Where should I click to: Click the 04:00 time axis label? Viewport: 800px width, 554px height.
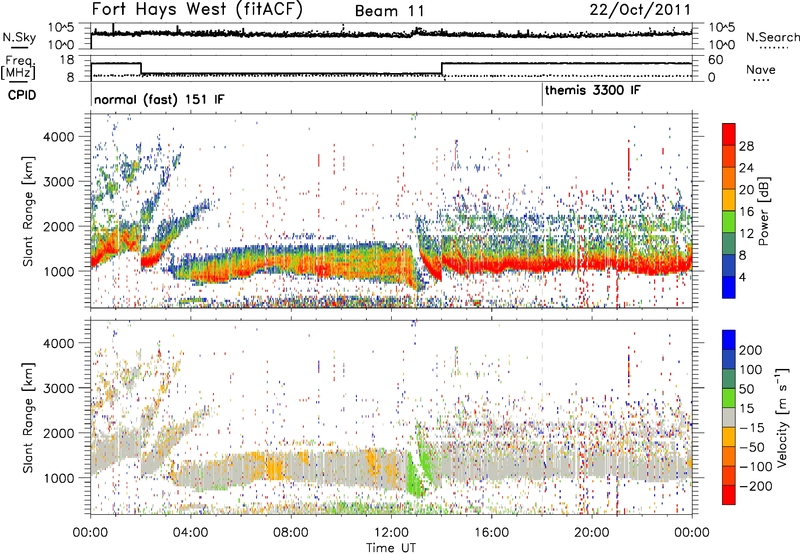(190, 533)
